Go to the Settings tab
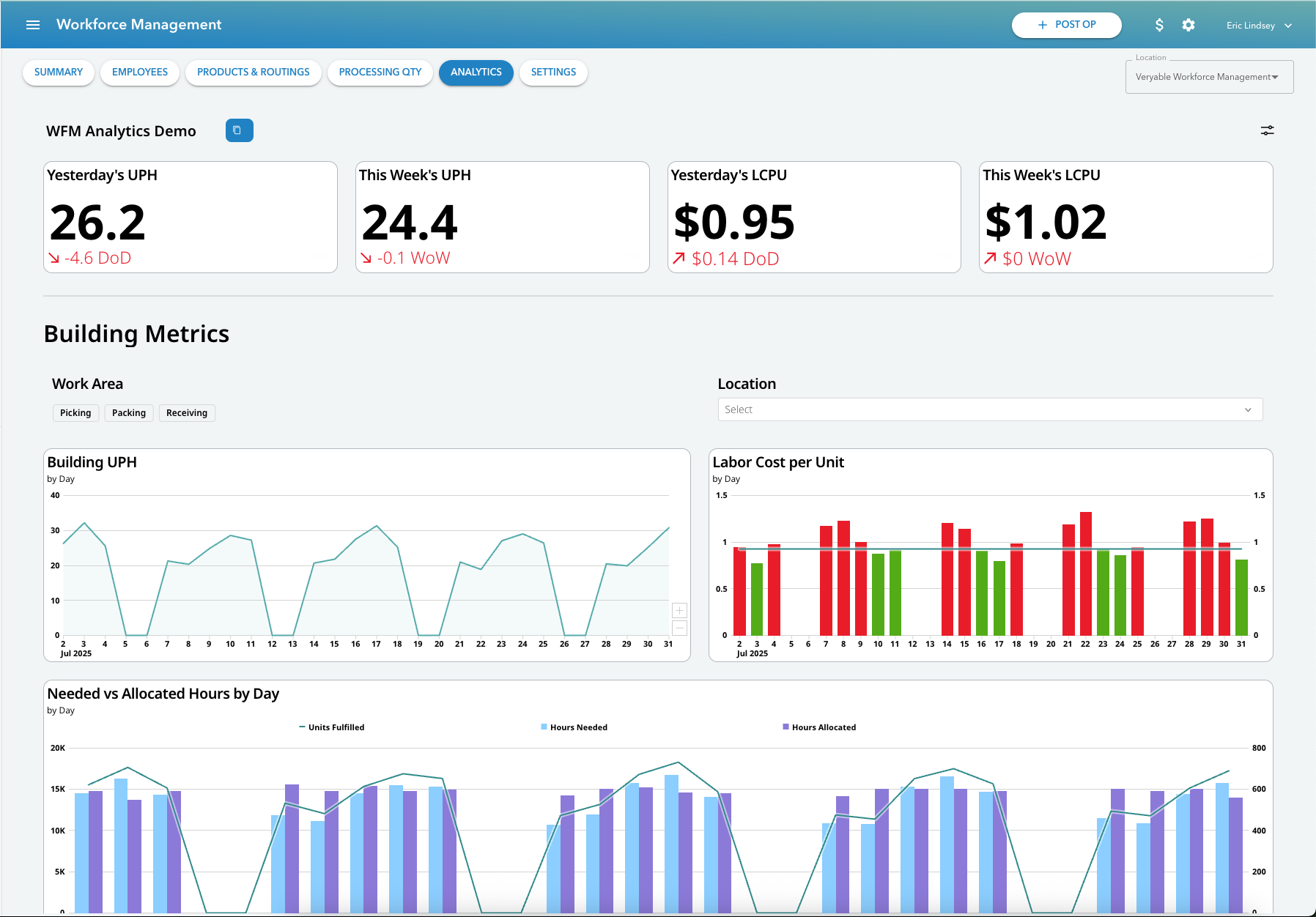This screenshot has width=1316, height=917. (552, 72)
